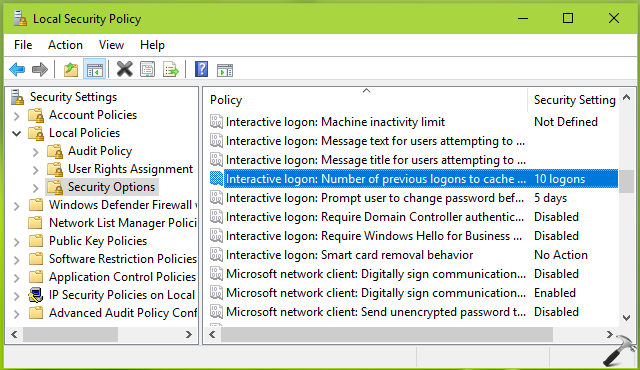Open Properties via the toolbar icon
640x370 pixels.
coord(147,70)
